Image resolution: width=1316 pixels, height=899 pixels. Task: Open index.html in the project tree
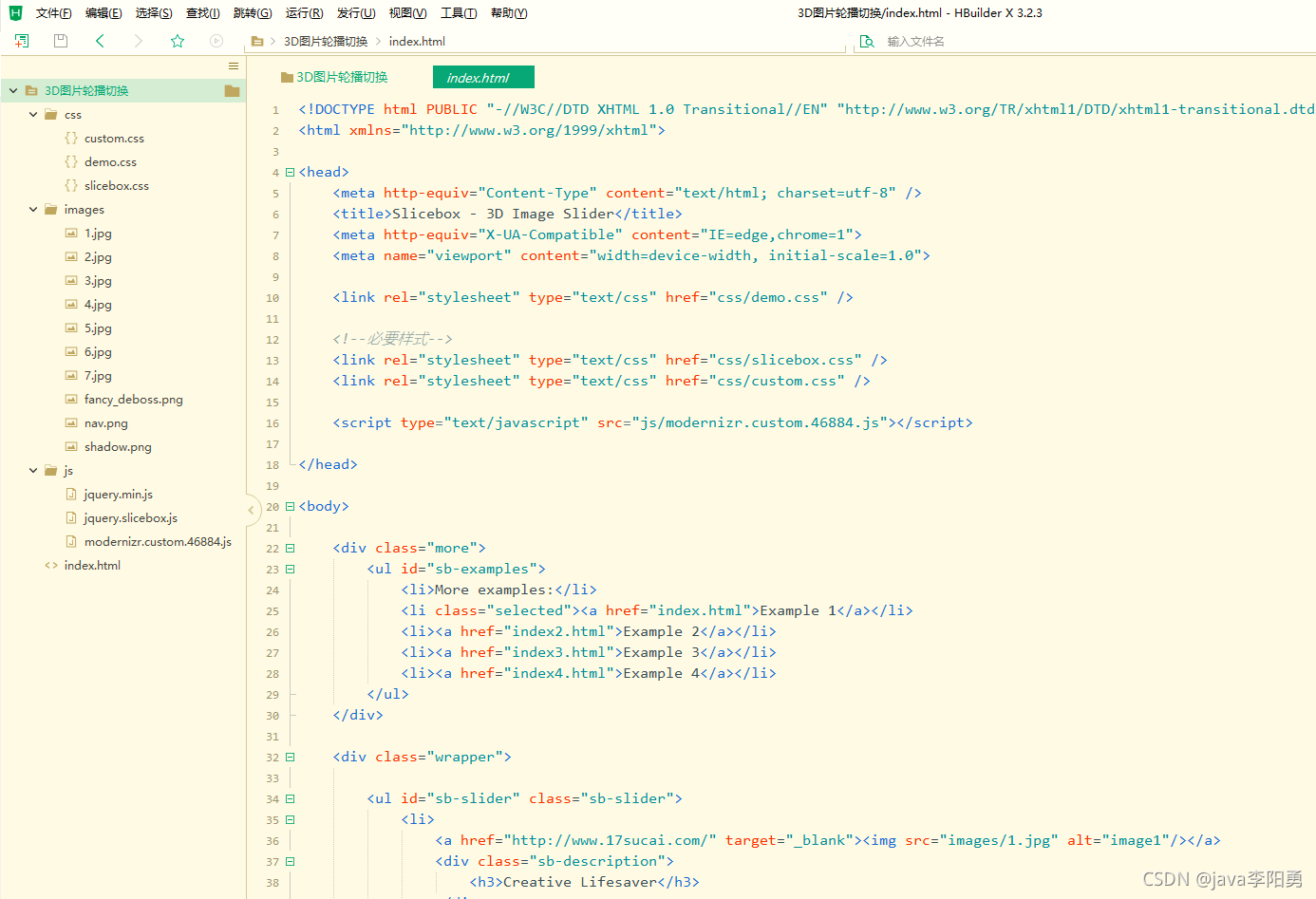(92, 565)
